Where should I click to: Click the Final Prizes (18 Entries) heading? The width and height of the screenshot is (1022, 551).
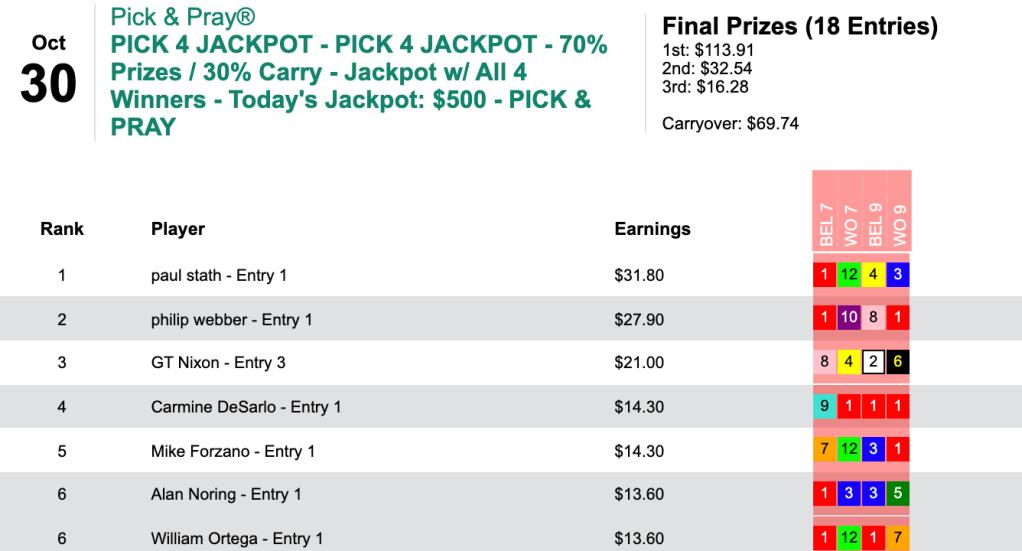click(800, 26)
